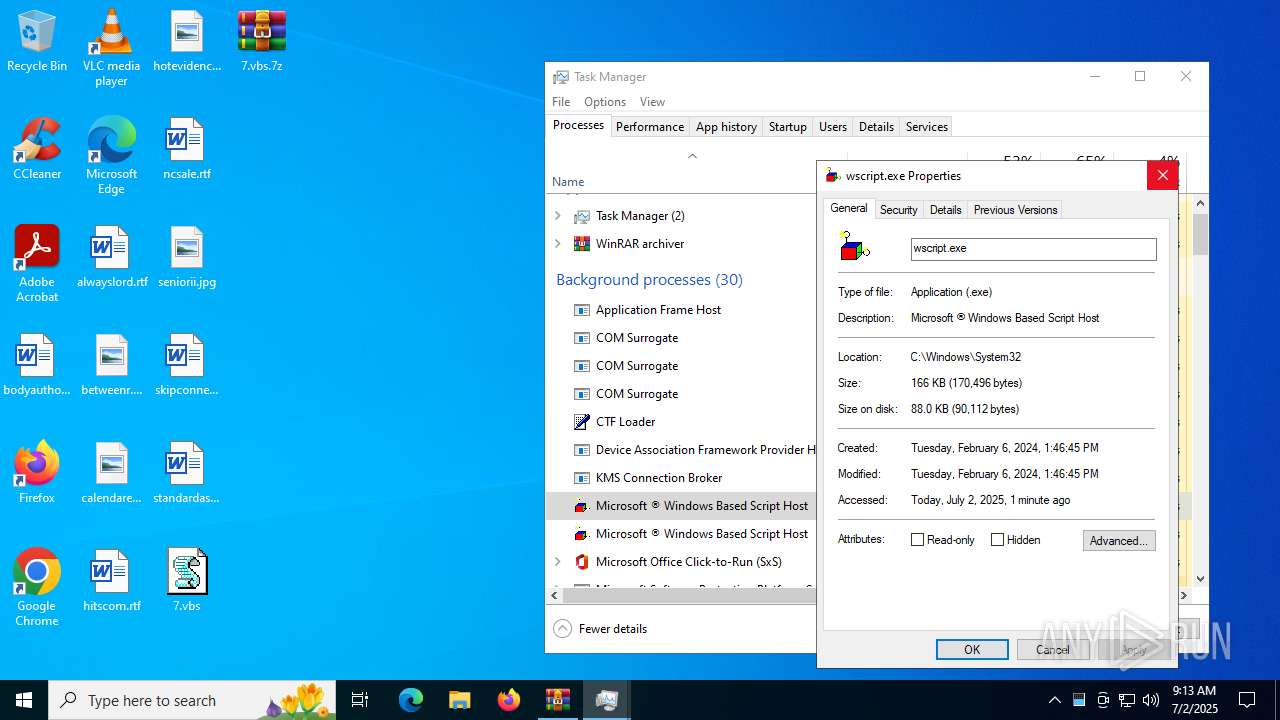Switch to Task Manager taskbar button

(607, 700)
